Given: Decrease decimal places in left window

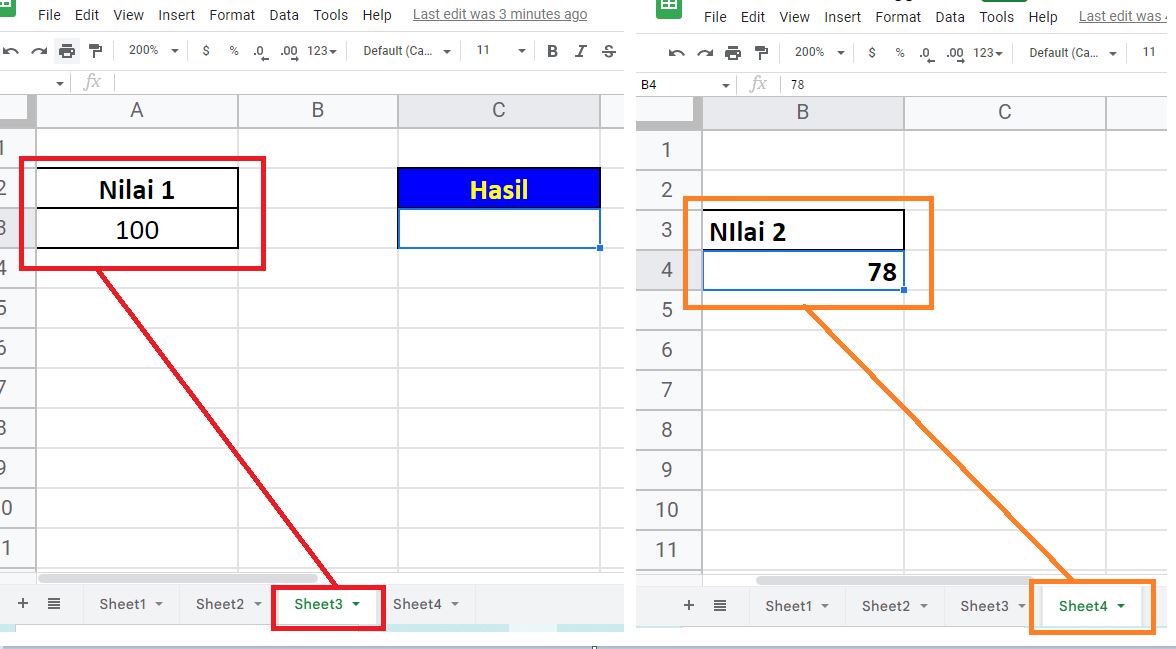Looking at the screenshot, I should point(260,52).
